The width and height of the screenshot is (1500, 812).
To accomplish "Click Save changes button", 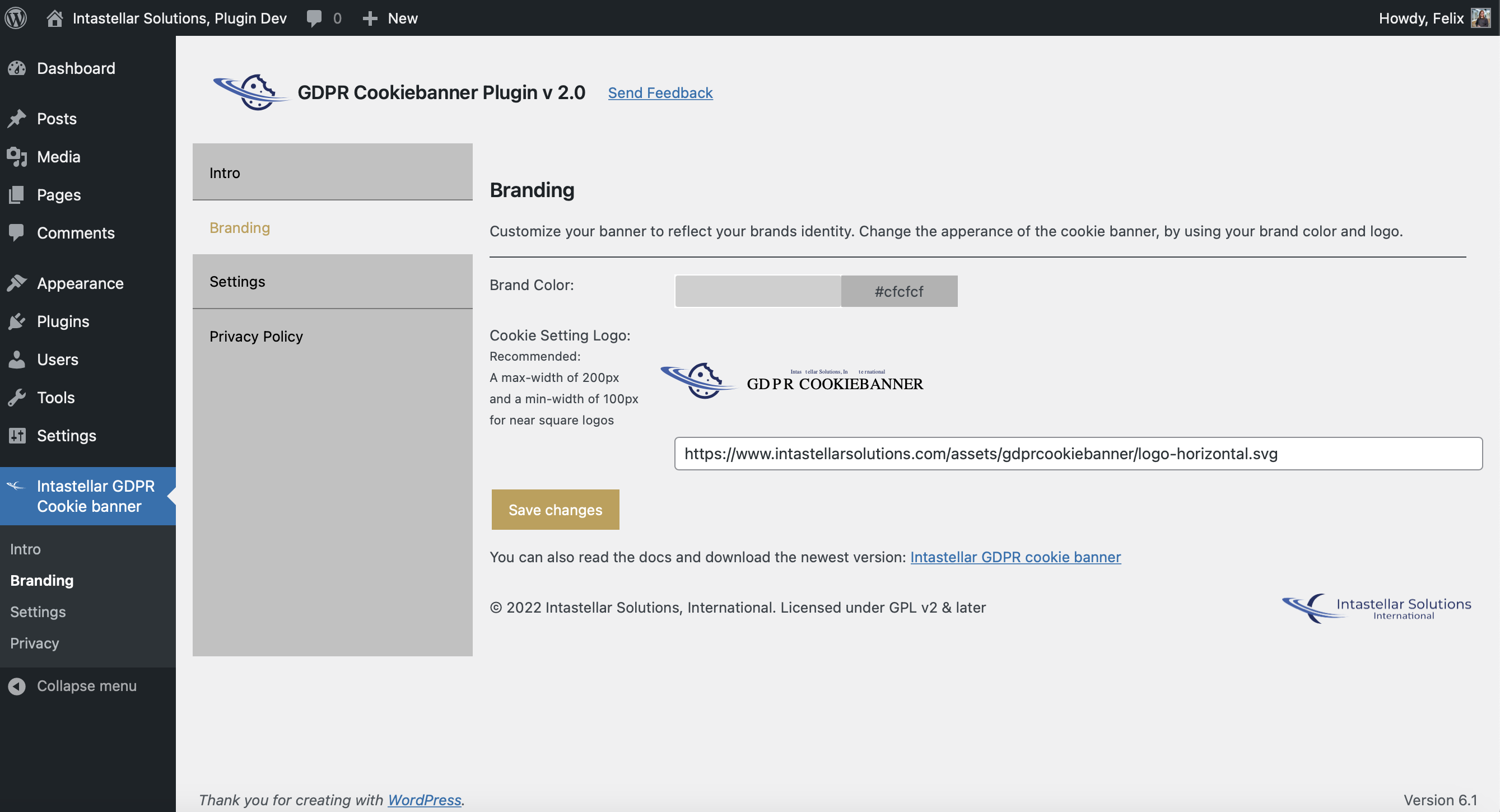I will [x=555, y=509].
